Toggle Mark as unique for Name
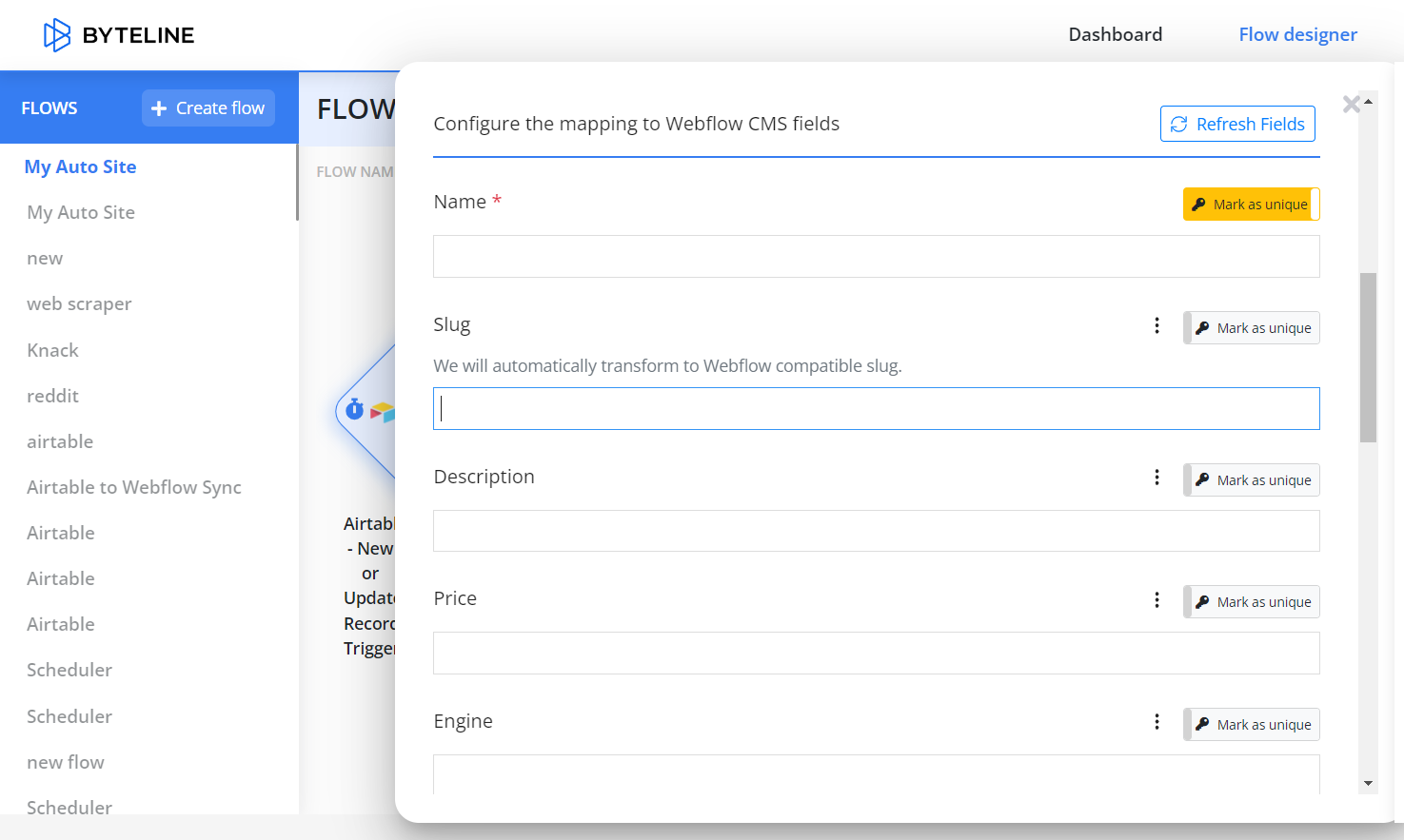 click(x=1251, y=205)
